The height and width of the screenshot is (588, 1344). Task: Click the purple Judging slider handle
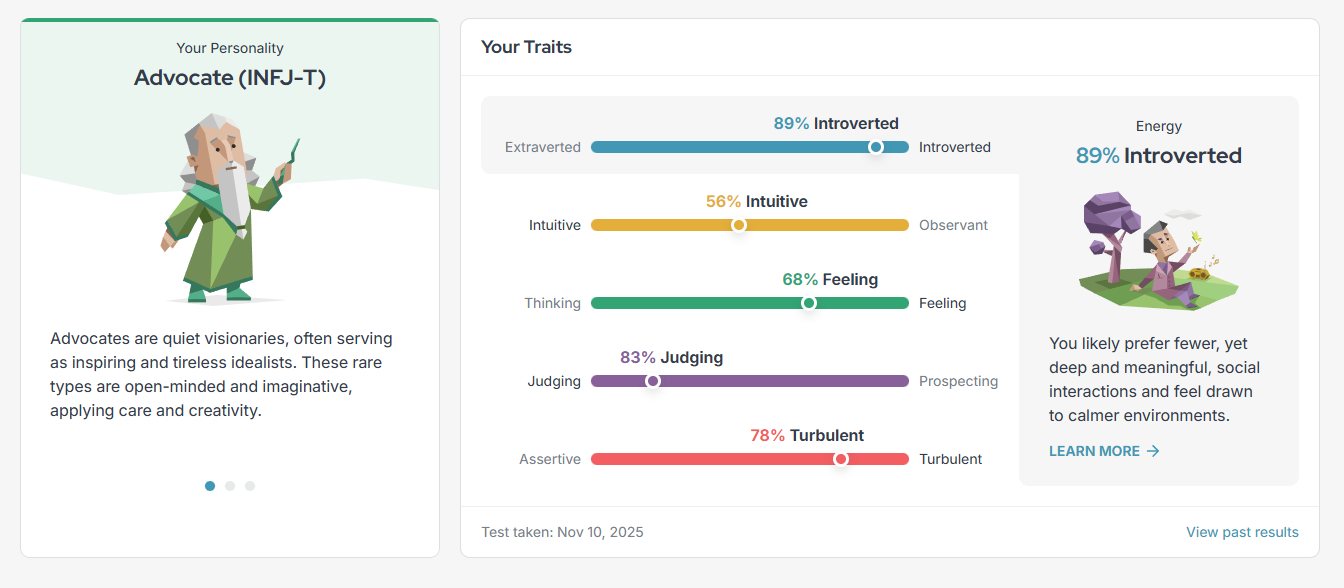653,381
